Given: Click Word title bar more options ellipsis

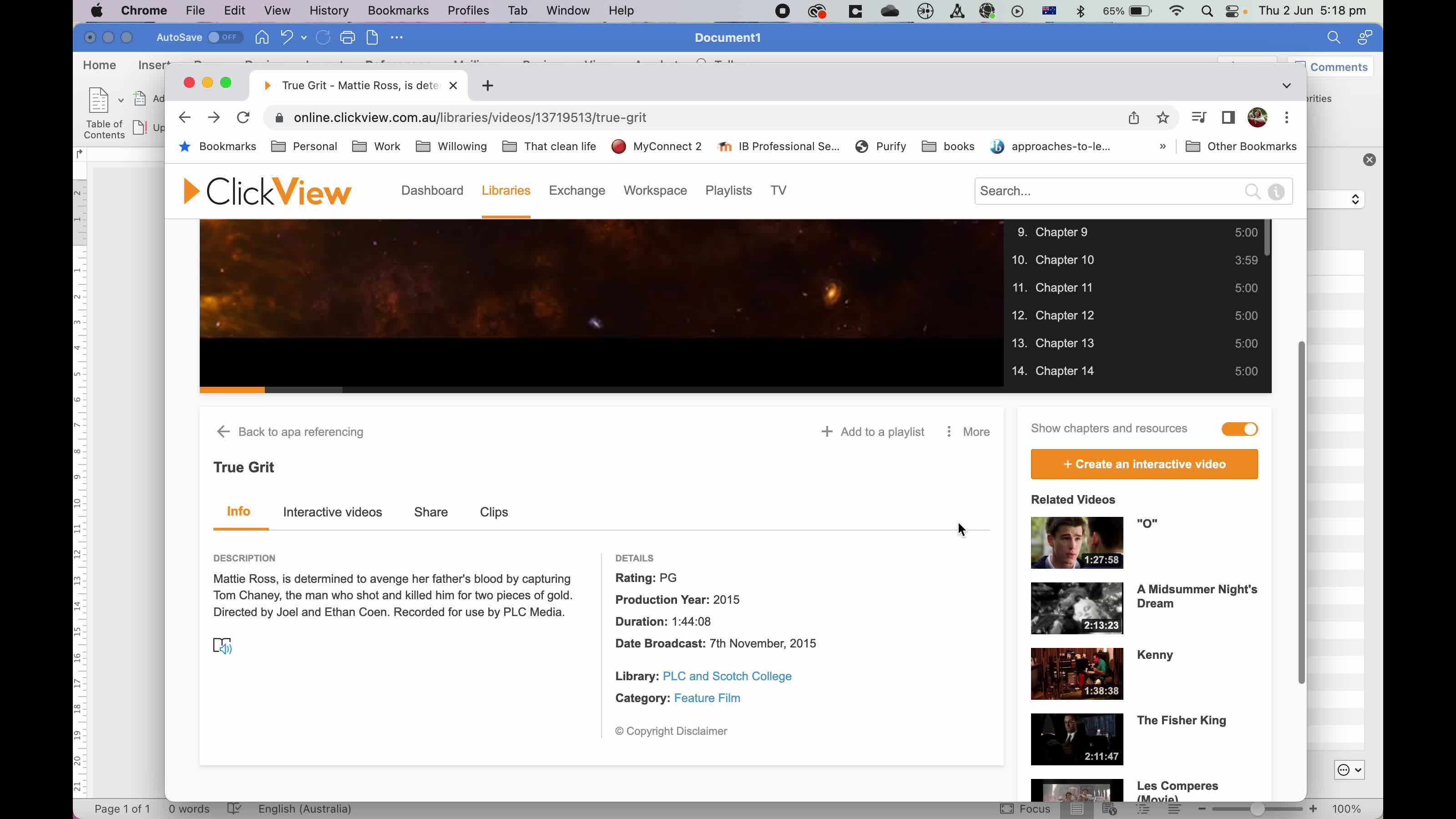Looking at the screenshot, I should (397, 37).
